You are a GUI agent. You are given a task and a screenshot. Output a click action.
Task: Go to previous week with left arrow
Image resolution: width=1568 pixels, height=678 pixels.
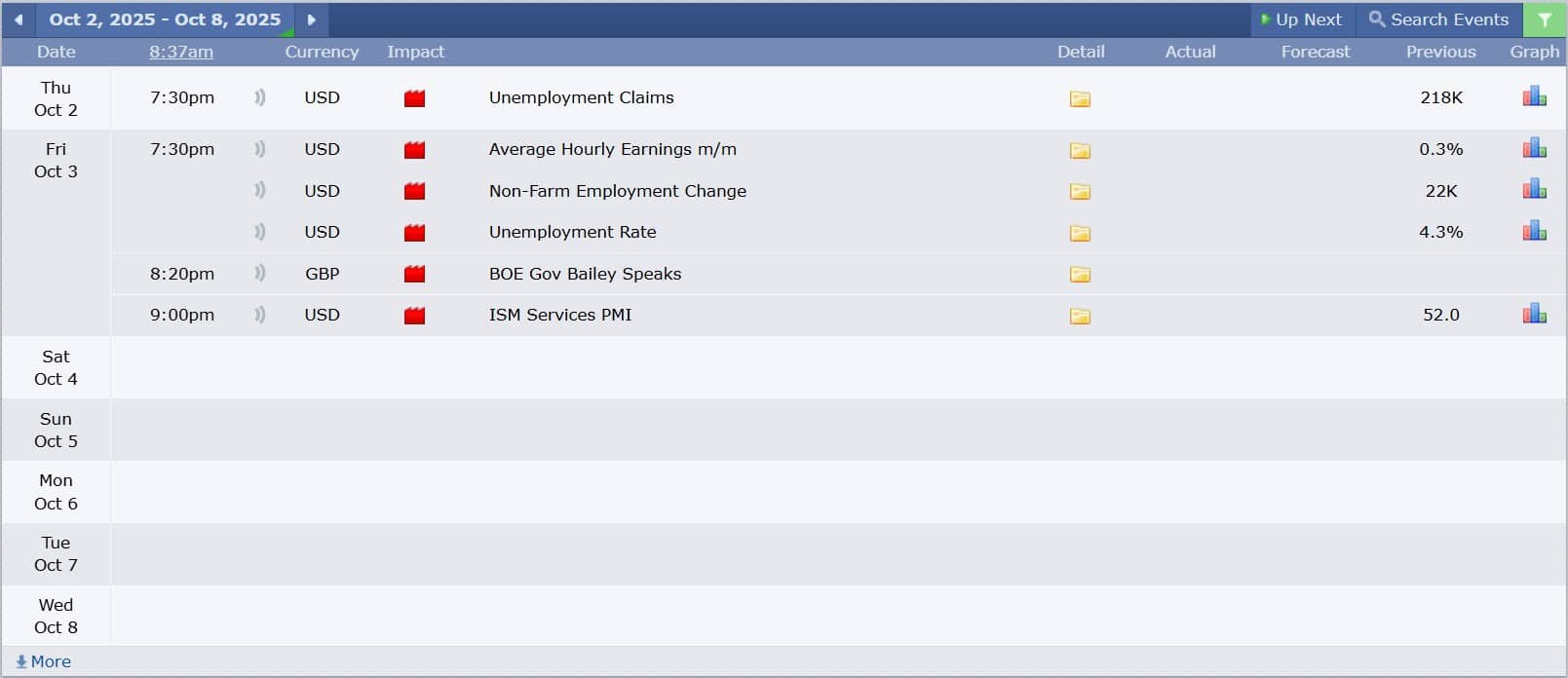19,19
